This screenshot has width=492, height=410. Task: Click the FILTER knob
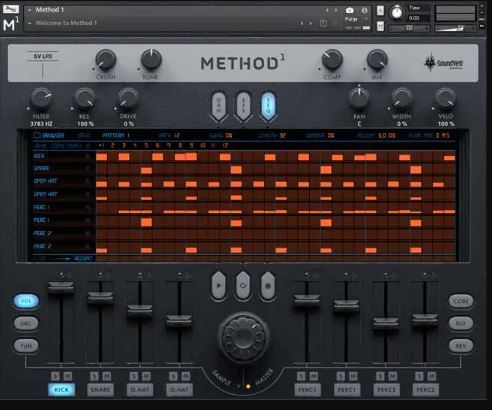pyautogui.click(x=41, y=99)
